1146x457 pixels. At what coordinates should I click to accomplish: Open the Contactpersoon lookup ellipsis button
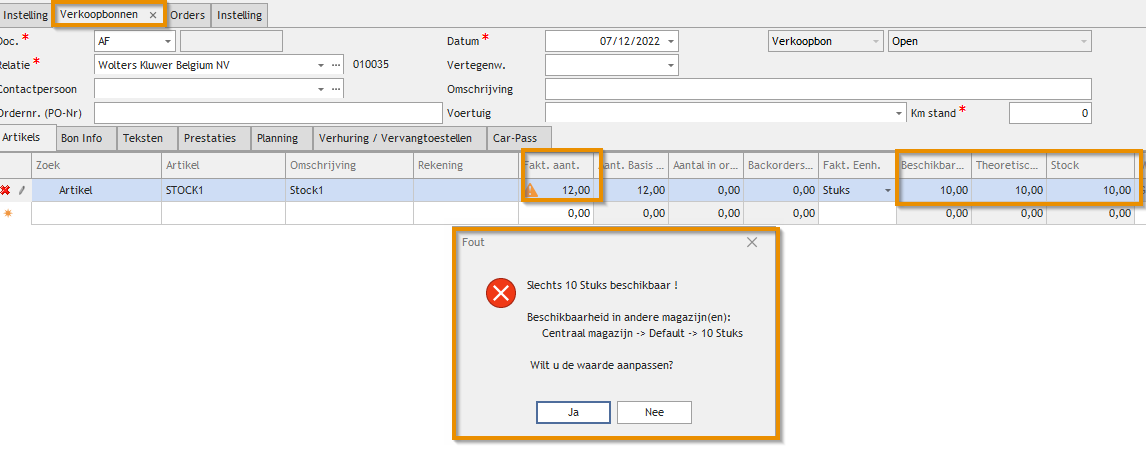click(x=336, y=89)
